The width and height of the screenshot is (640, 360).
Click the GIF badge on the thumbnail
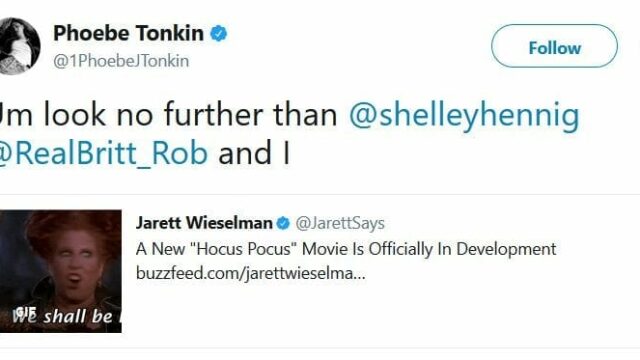[27, 311]
